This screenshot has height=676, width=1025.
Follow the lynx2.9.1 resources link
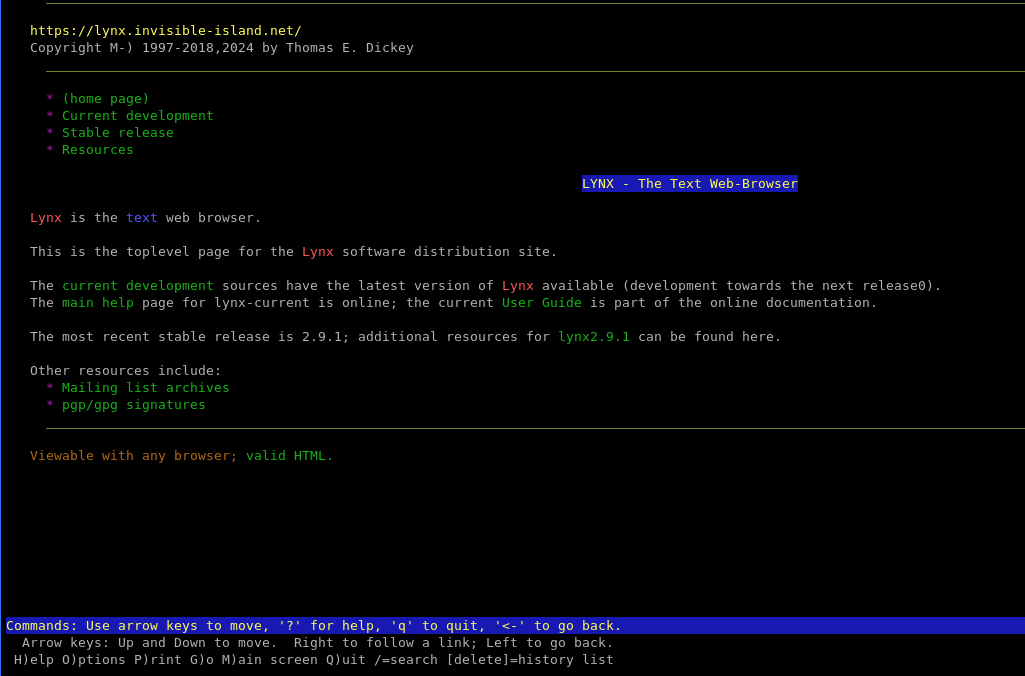click(x=594, y=337)
